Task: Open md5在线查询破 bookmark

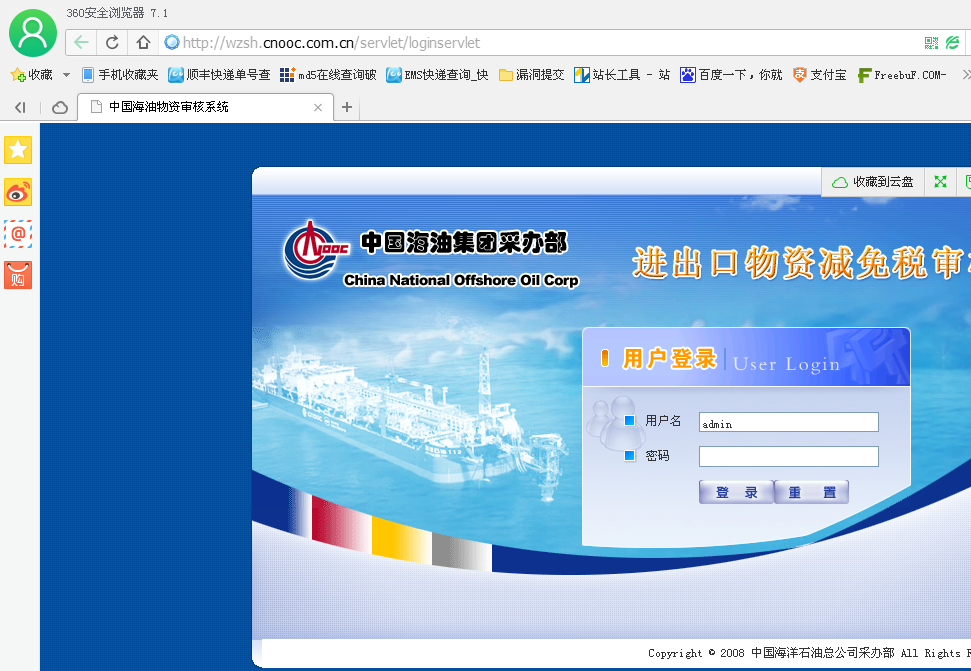Action: pyautogui.click(x=328, y=75)
